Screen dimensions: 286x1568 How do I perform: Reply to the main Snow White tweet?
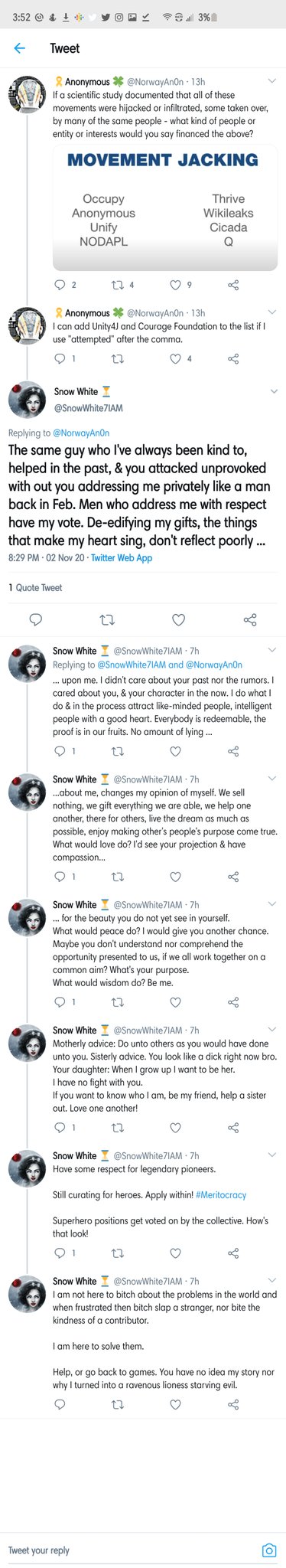[35, 619]
